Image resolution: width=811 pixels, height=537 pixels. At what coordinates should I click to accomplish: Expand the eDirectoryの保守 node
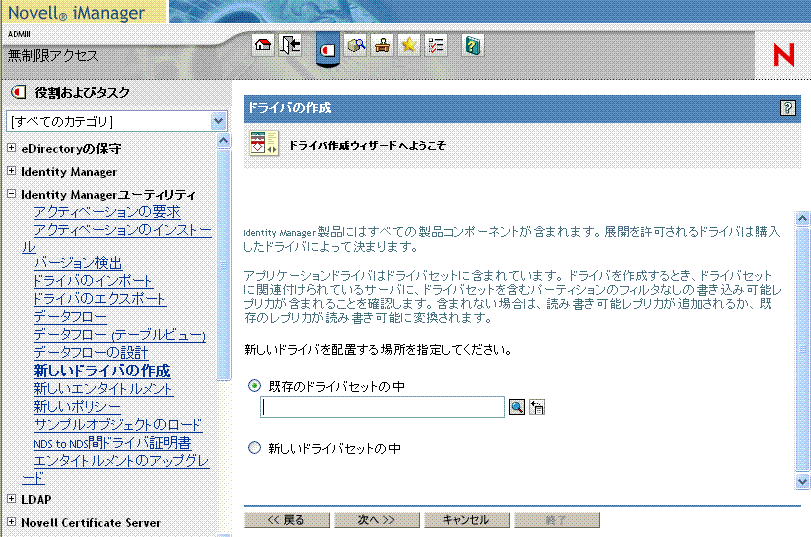pyautogui.click(x=11, y=148)
